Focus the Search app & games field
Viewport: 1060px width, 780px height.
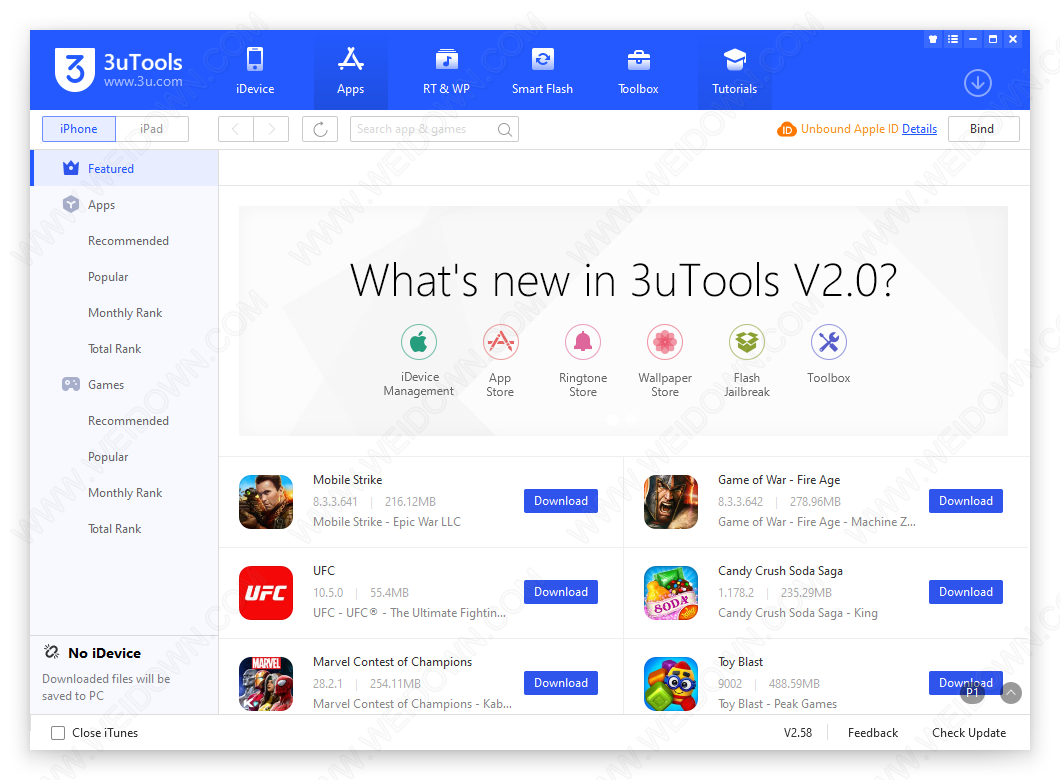[434, 129]
